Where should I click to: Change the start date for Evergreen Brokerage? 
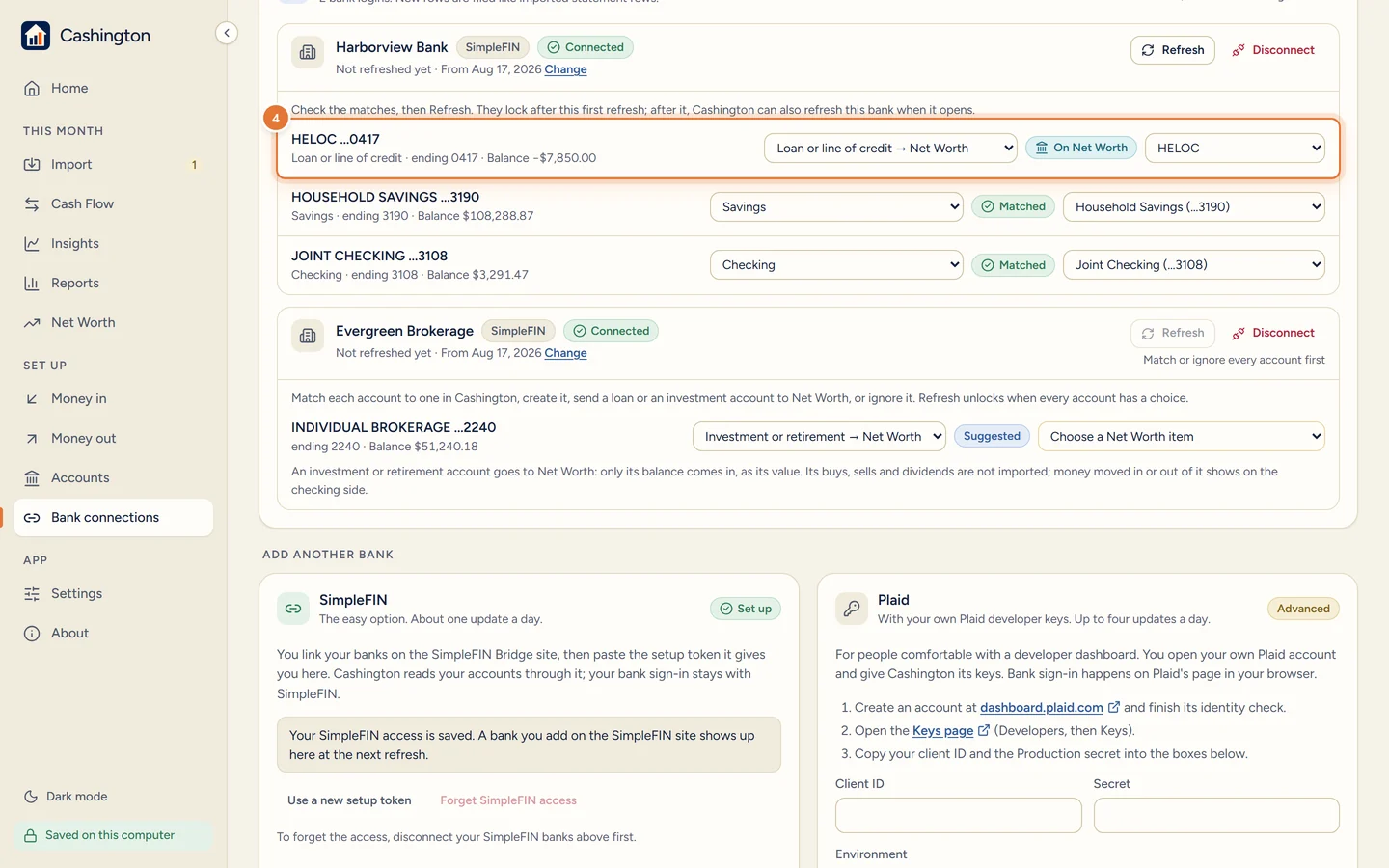[565, 353]
